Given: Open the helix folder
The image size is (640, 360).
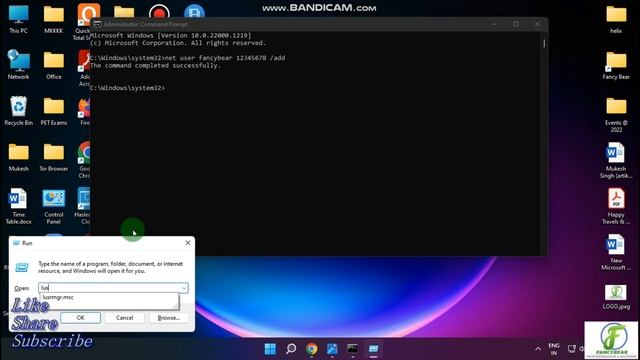Looking at the screenshot, I should pos(616,19).
